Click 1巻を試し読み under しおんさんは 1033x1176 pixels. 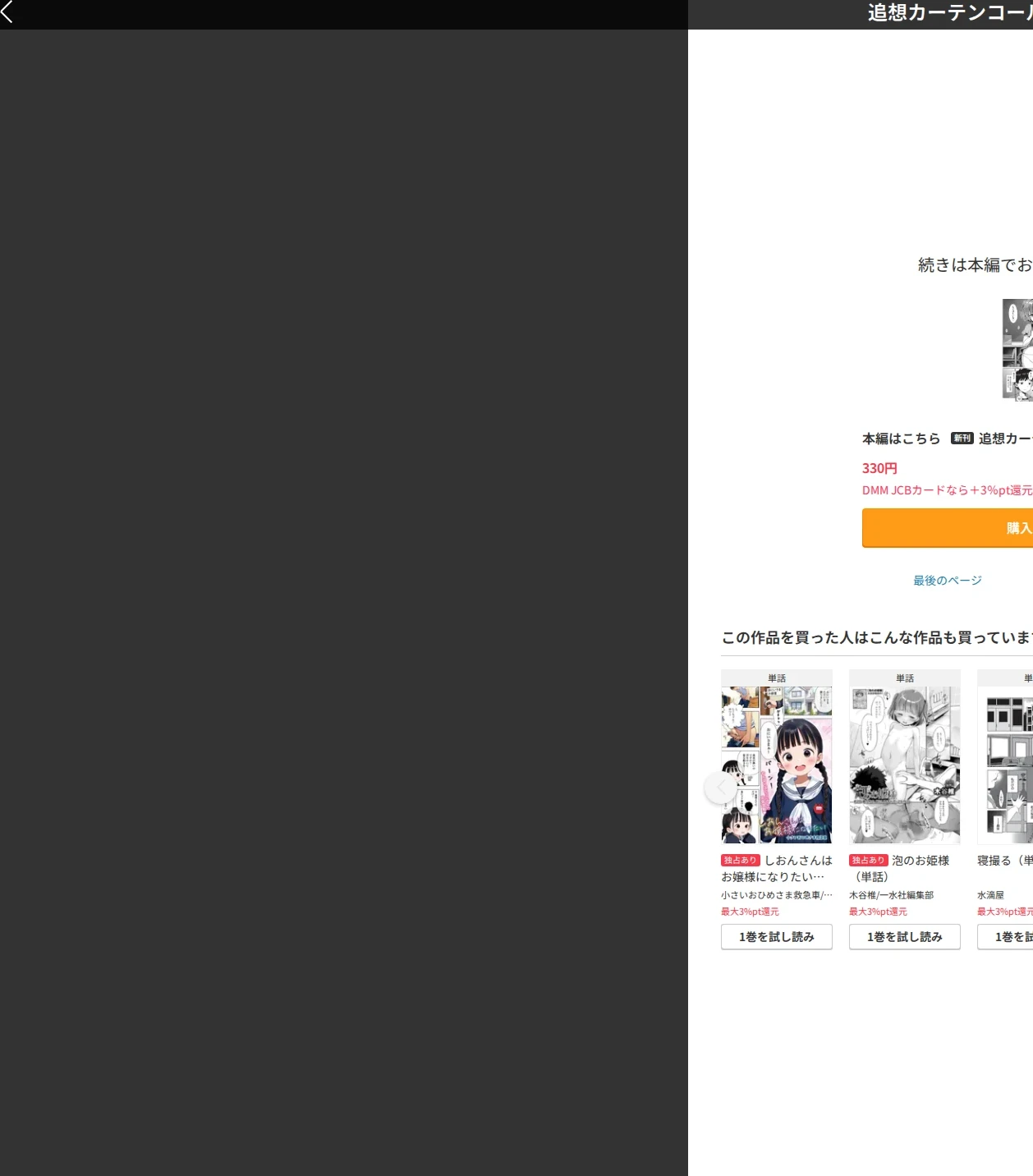(x=777, y=937)
